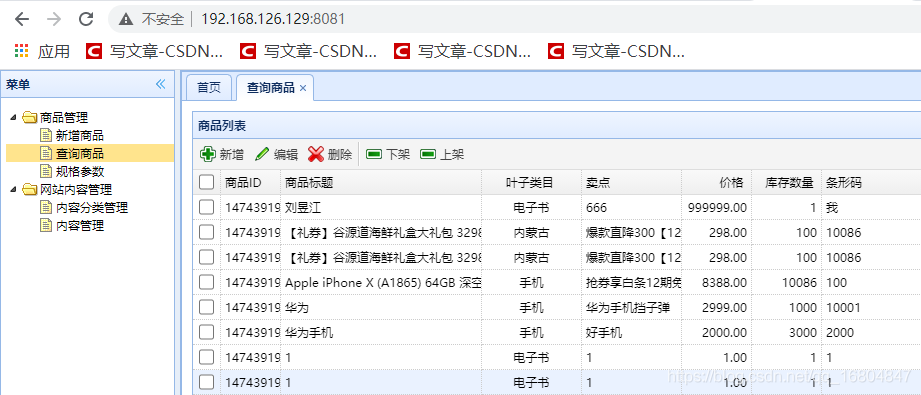
Task: Click the 网站内容管理 folder icon
Action: [x=29, y=189]
